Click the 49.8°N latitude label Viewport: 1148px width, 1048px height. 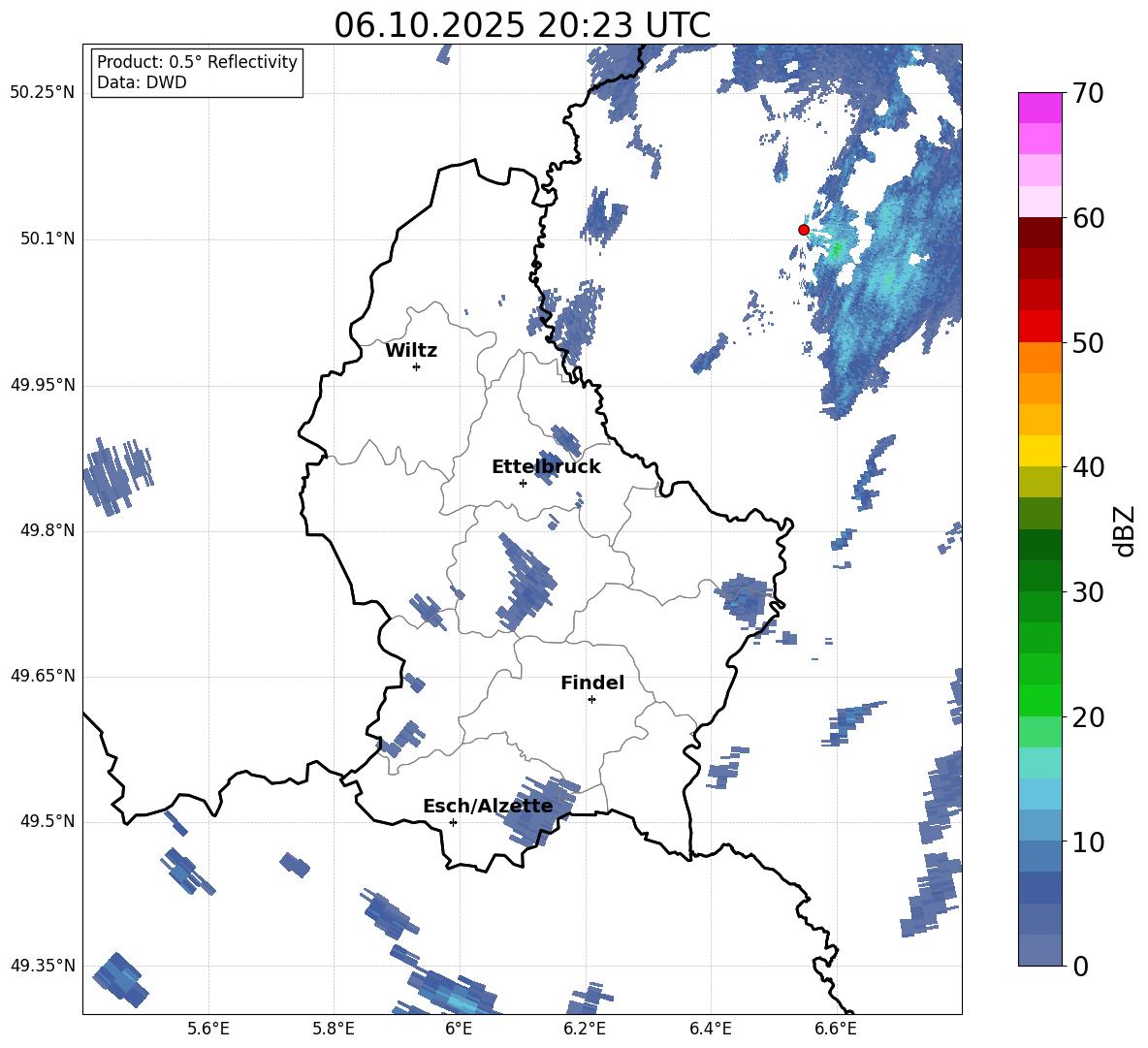pyautogui.click(x=48, y=530)
